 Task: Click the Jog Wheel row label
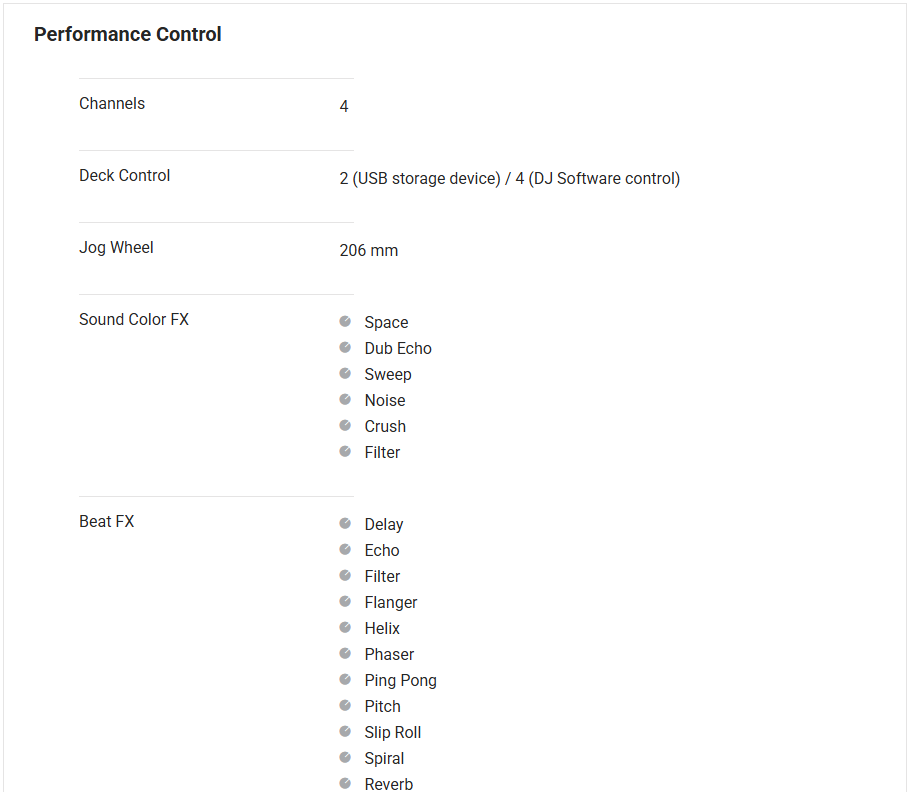[x=116, y=248]
